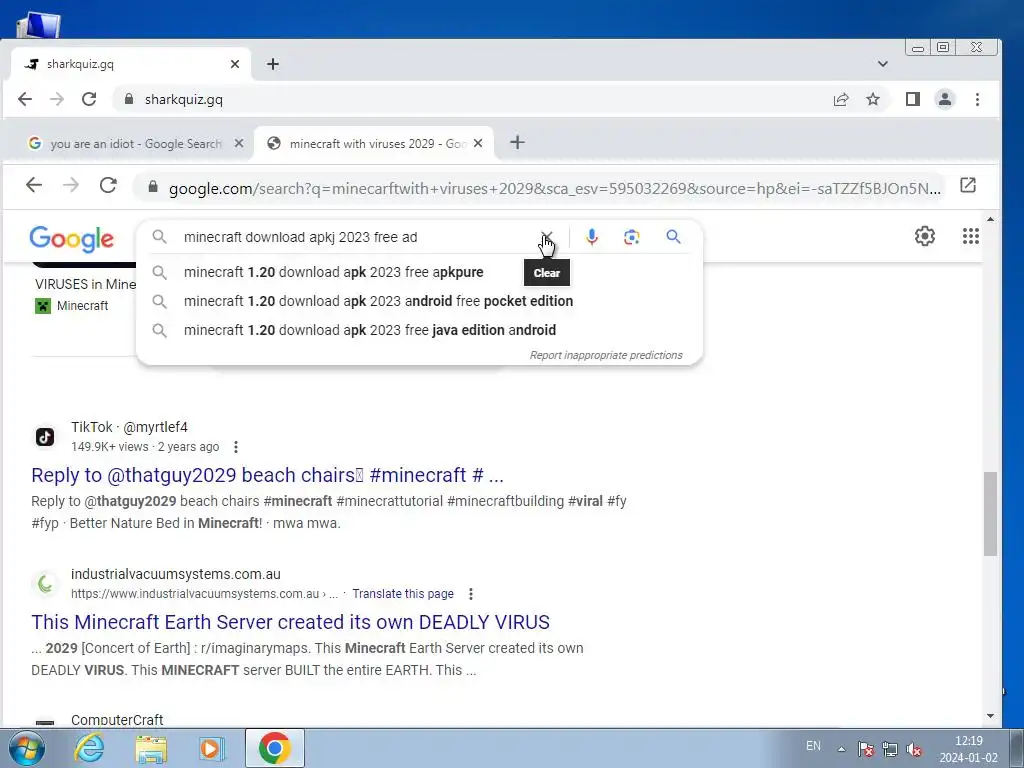Click page scrollbar up arrow

click(991, 219)
